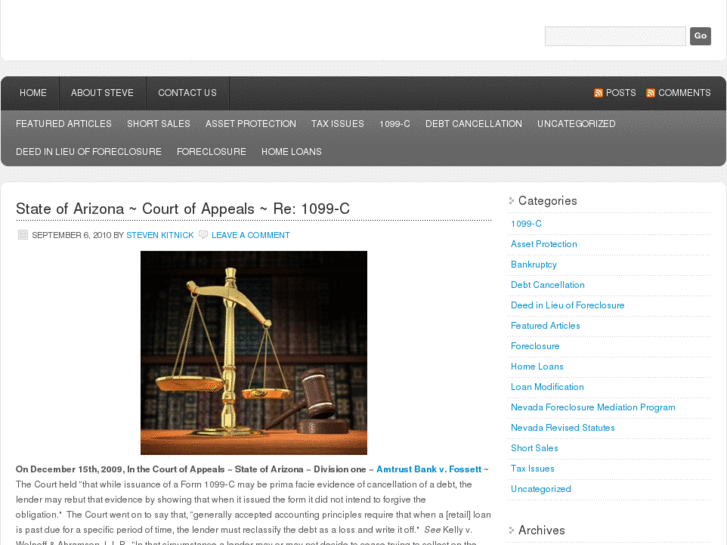Open the Contact Us page
The width and height of the screenshot is (727, 545).
[x=187, y=93]
